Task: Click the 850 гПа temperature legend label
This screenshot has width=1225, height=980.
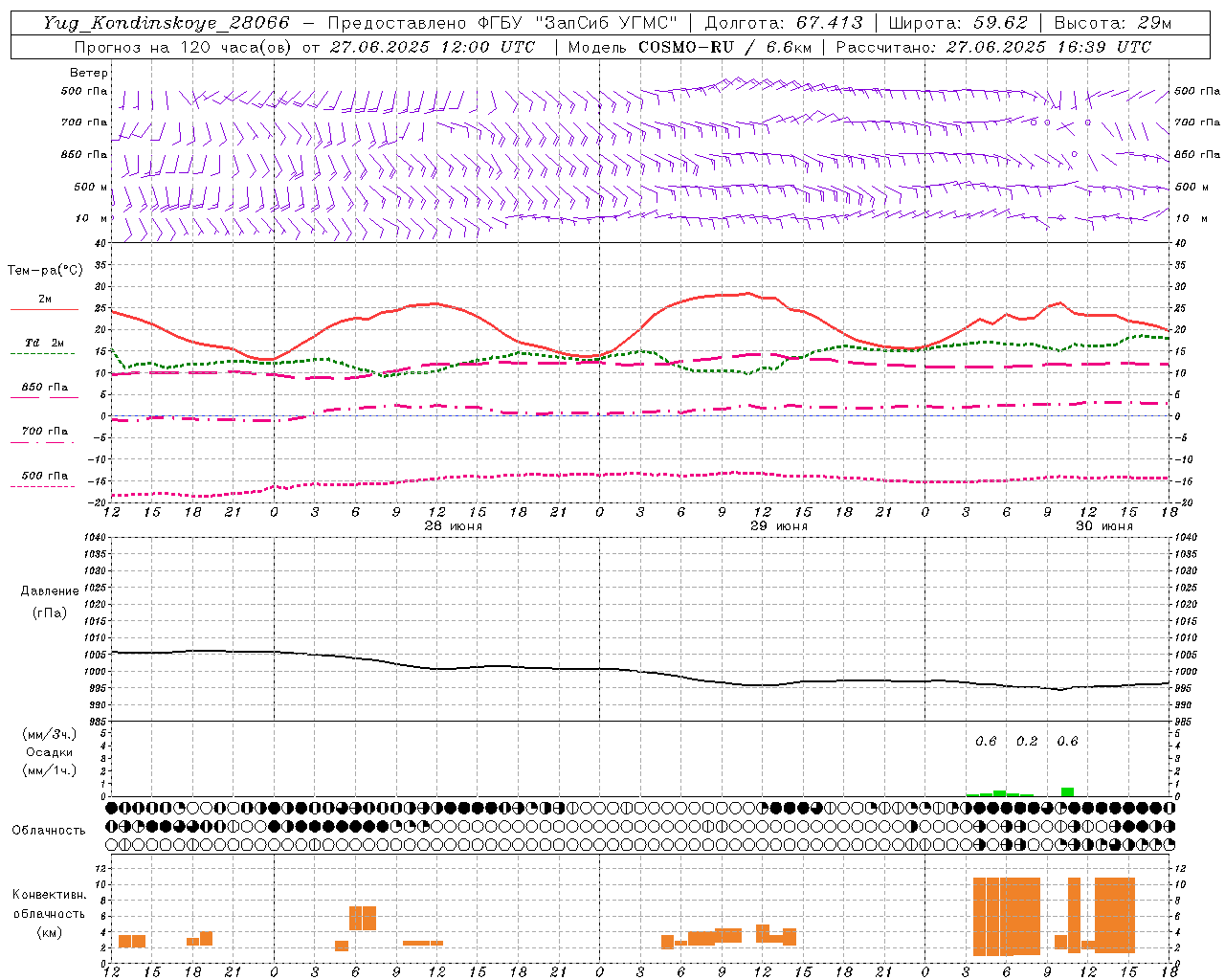Action: 45,388
